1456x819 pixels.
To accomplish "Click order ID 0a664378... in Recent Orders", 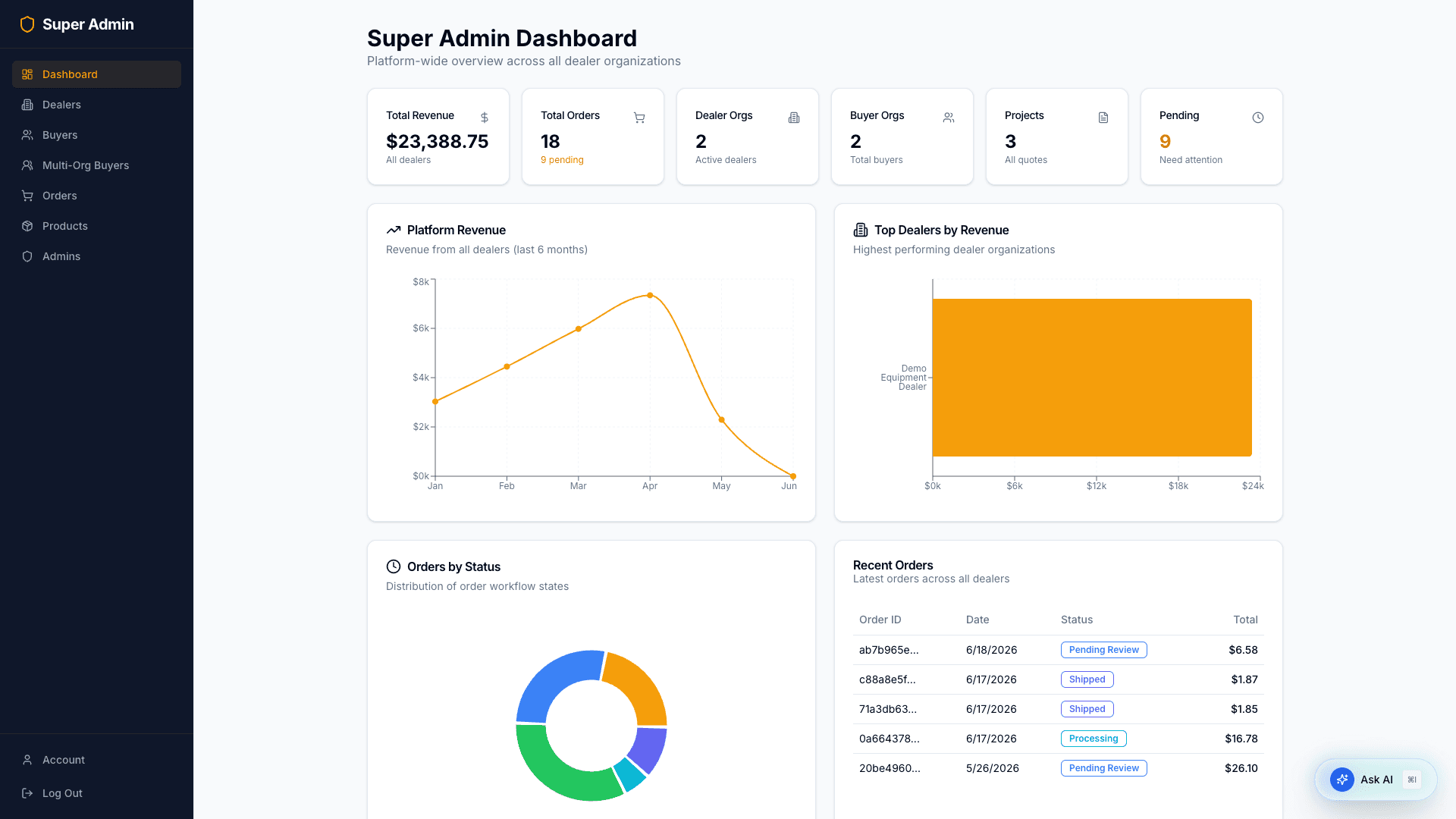I will coord(890,739).
